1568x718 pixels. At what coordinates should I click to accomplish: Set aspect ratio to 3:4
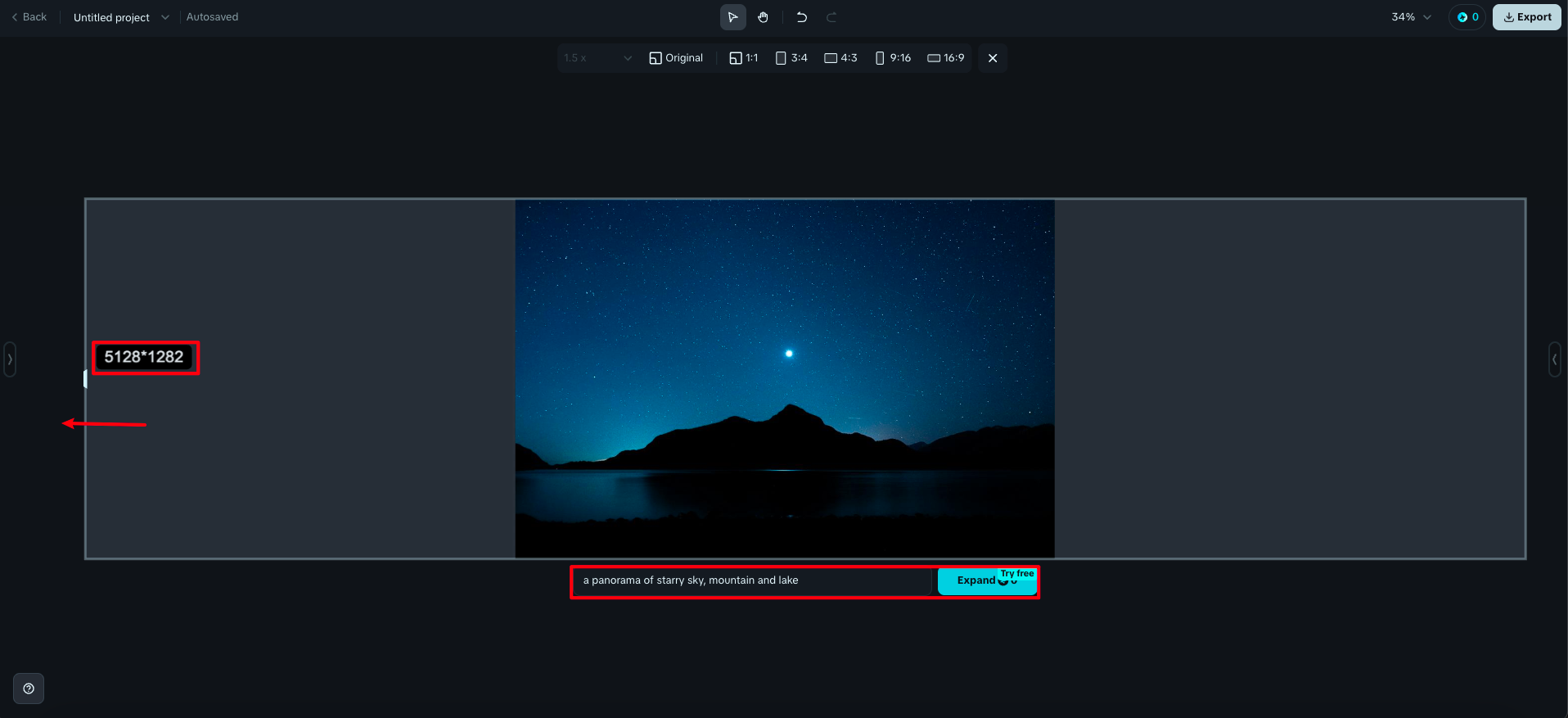click(x=791, y=58)
